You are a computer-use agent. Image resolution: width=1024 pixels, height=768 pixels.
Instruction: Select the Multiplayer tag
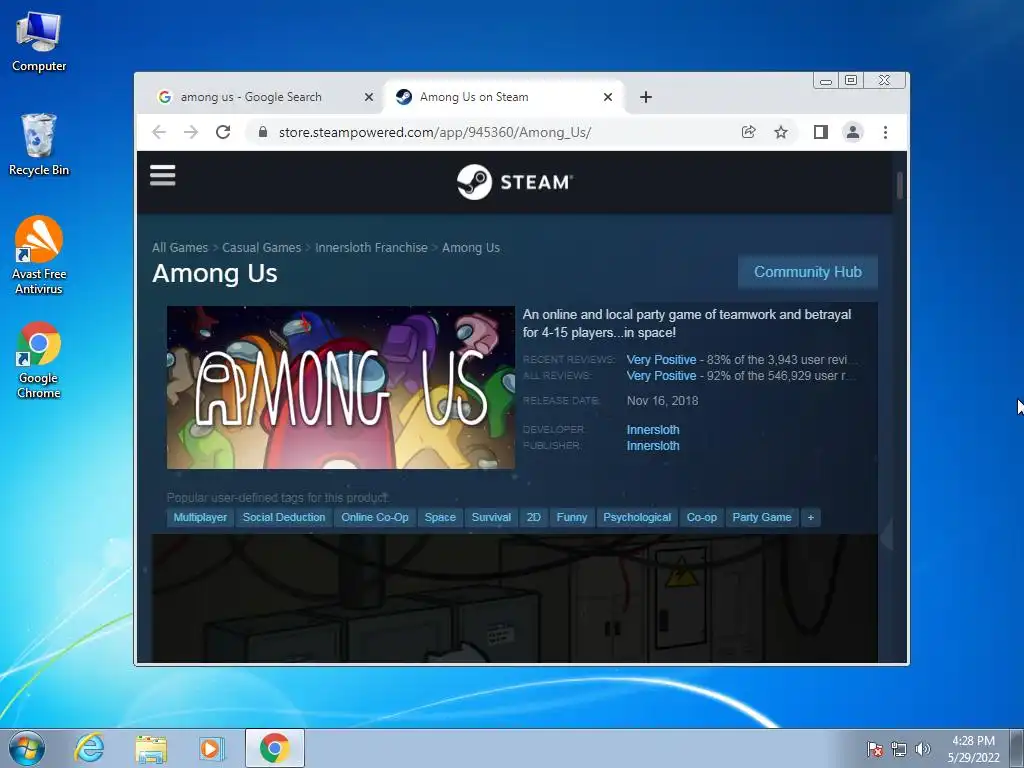tap(200, 517)
